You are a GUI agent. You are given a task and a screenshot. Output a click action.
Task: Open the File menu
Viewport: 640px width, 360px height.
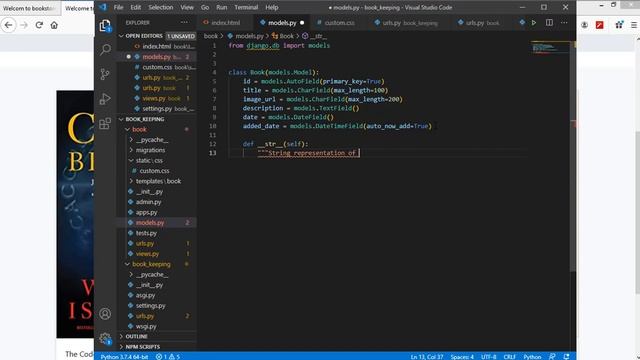[x=118, y=7]
